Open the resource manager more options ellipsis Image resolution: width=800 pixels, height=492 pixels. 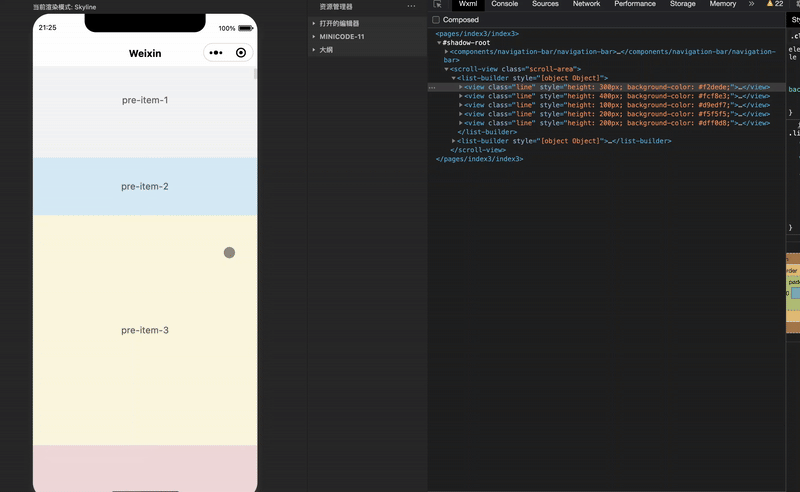click(411, 6)
